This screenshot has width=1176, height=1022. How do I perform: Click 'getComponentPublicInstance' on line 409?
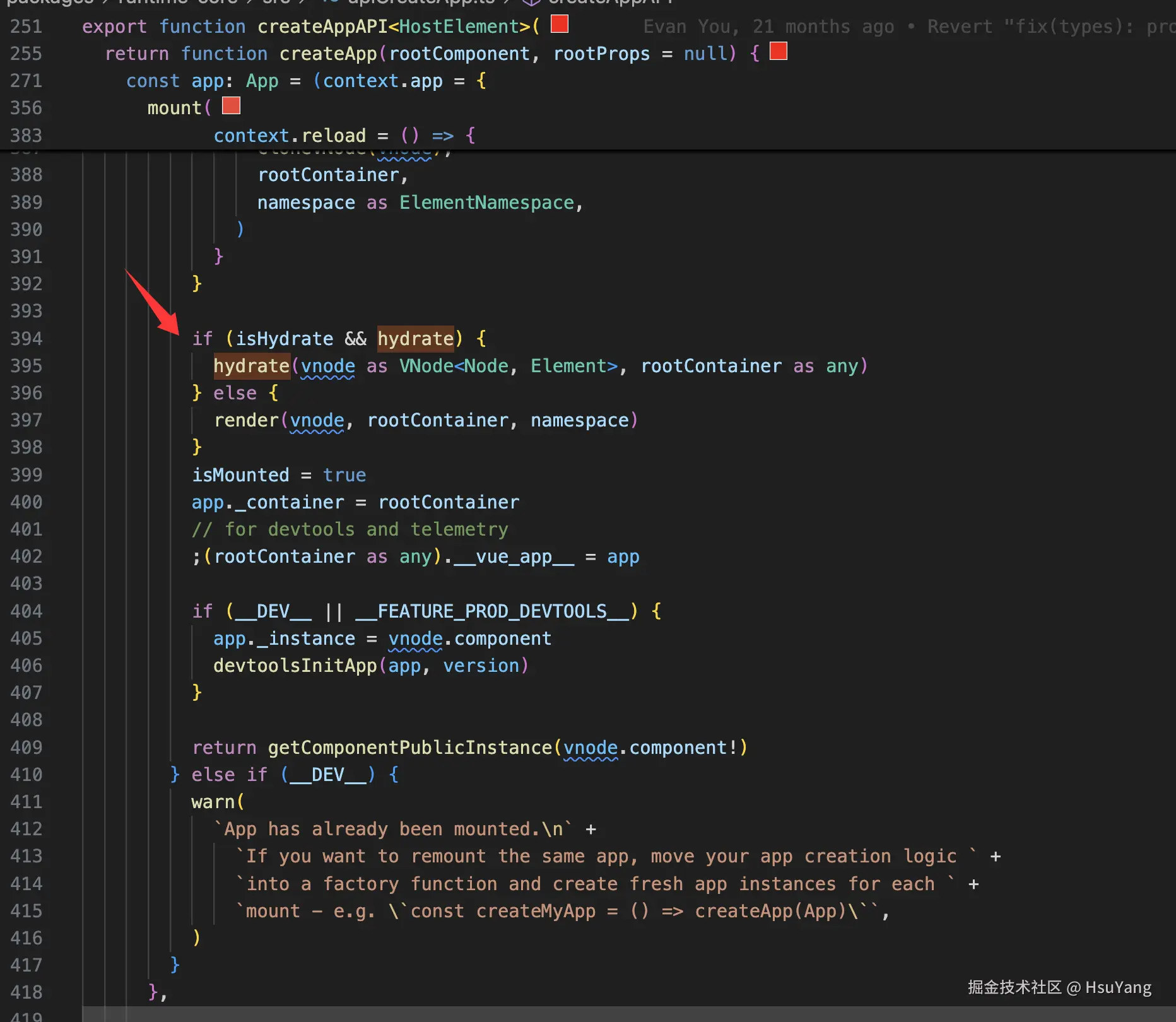coord(410,748)
